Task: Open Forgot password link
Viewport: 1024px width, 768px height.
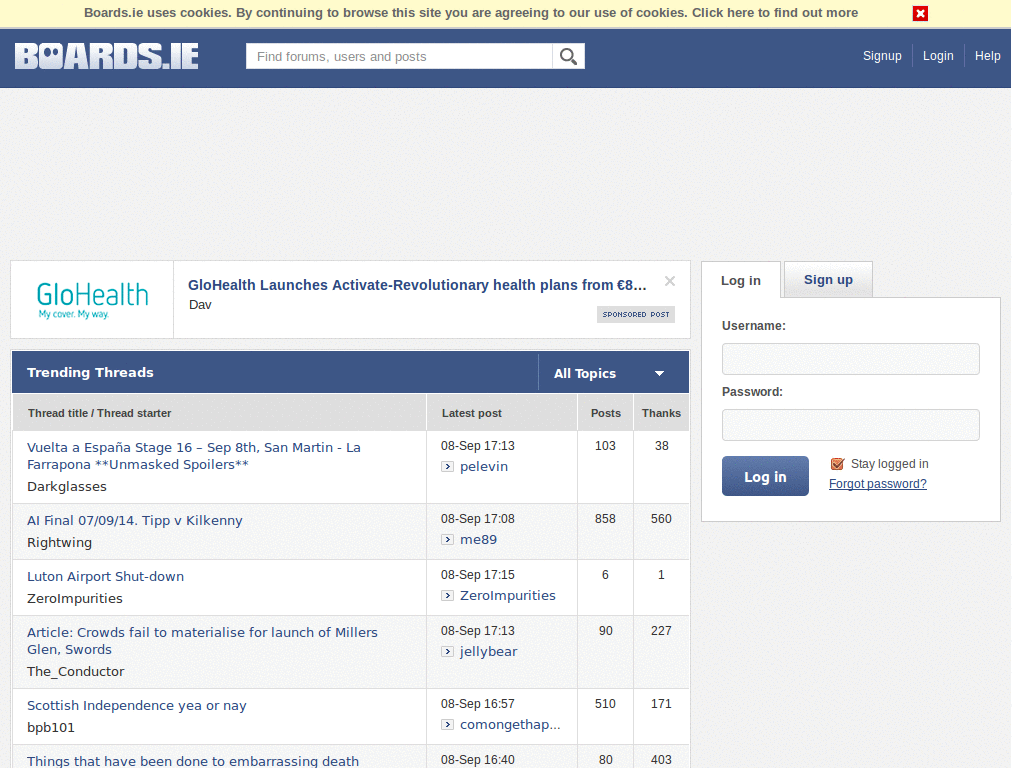Action: (878, 484)
